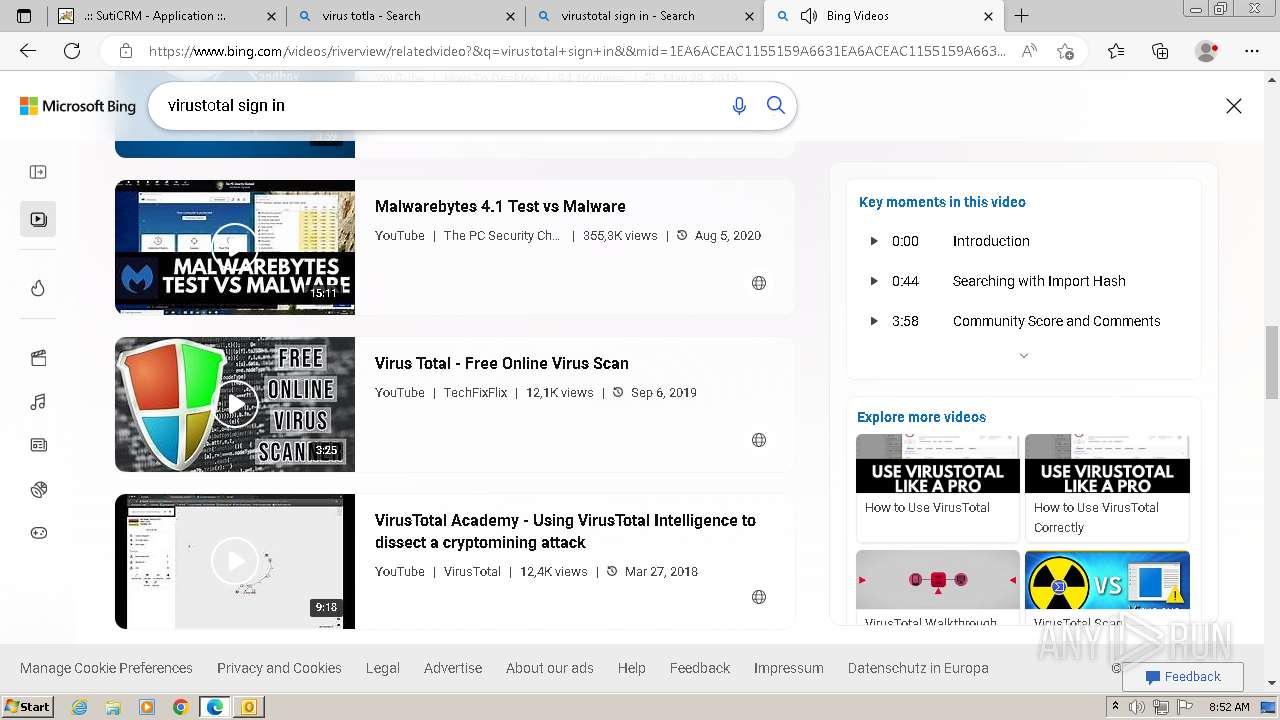This screenshot has width=1280, height=720.
Task: Expand more key moments chevron
Action: (x=1023, y=356)
